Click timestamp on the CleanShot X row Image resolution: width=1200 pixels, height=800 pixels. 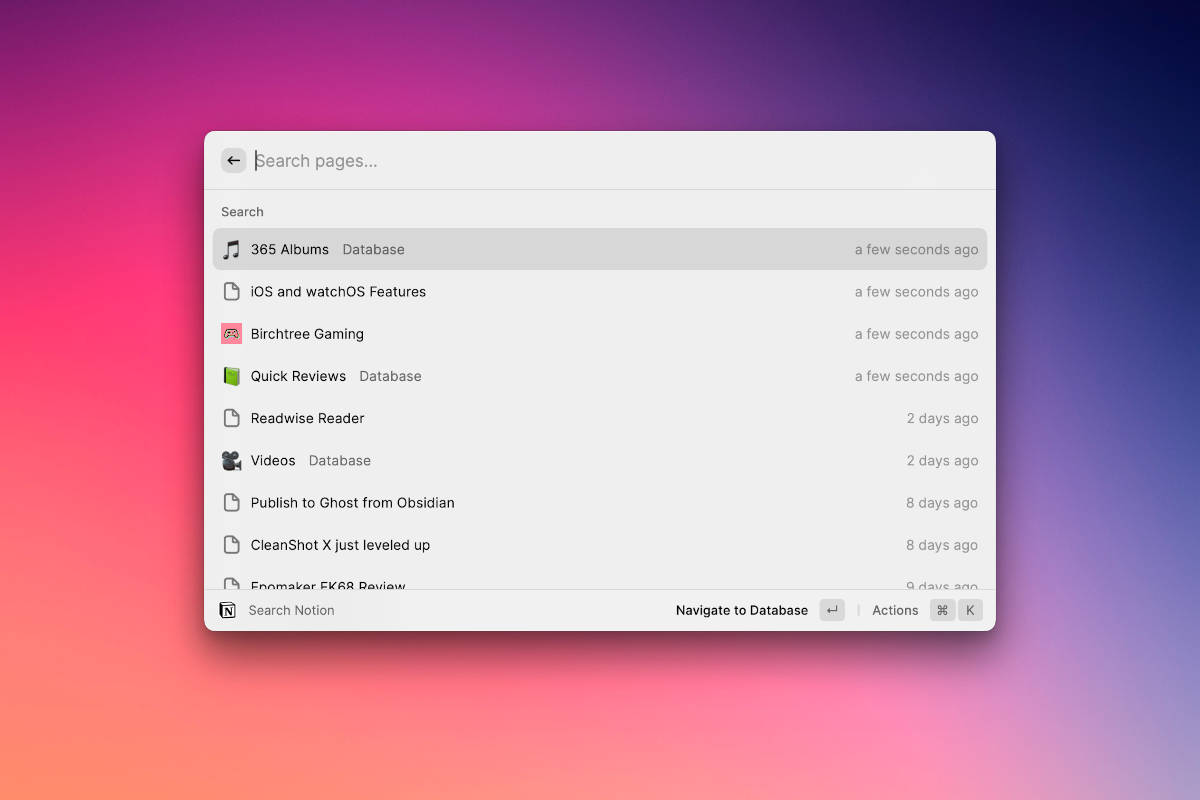click(942, 545)
